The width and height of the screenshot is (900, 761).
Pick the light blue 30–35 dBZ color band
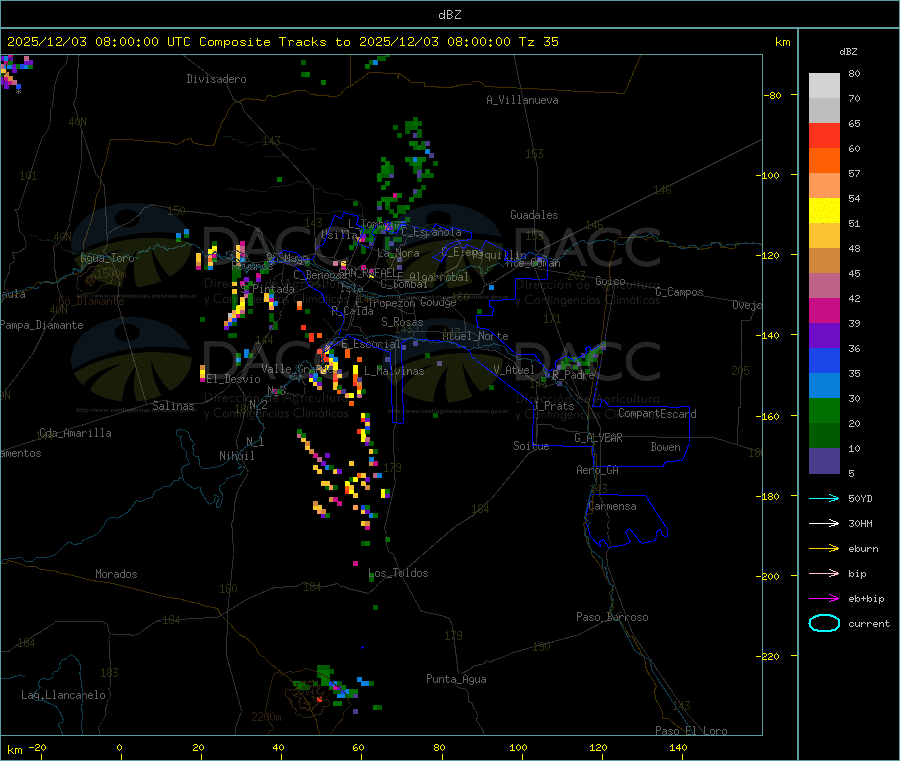[x=824, y=386]
